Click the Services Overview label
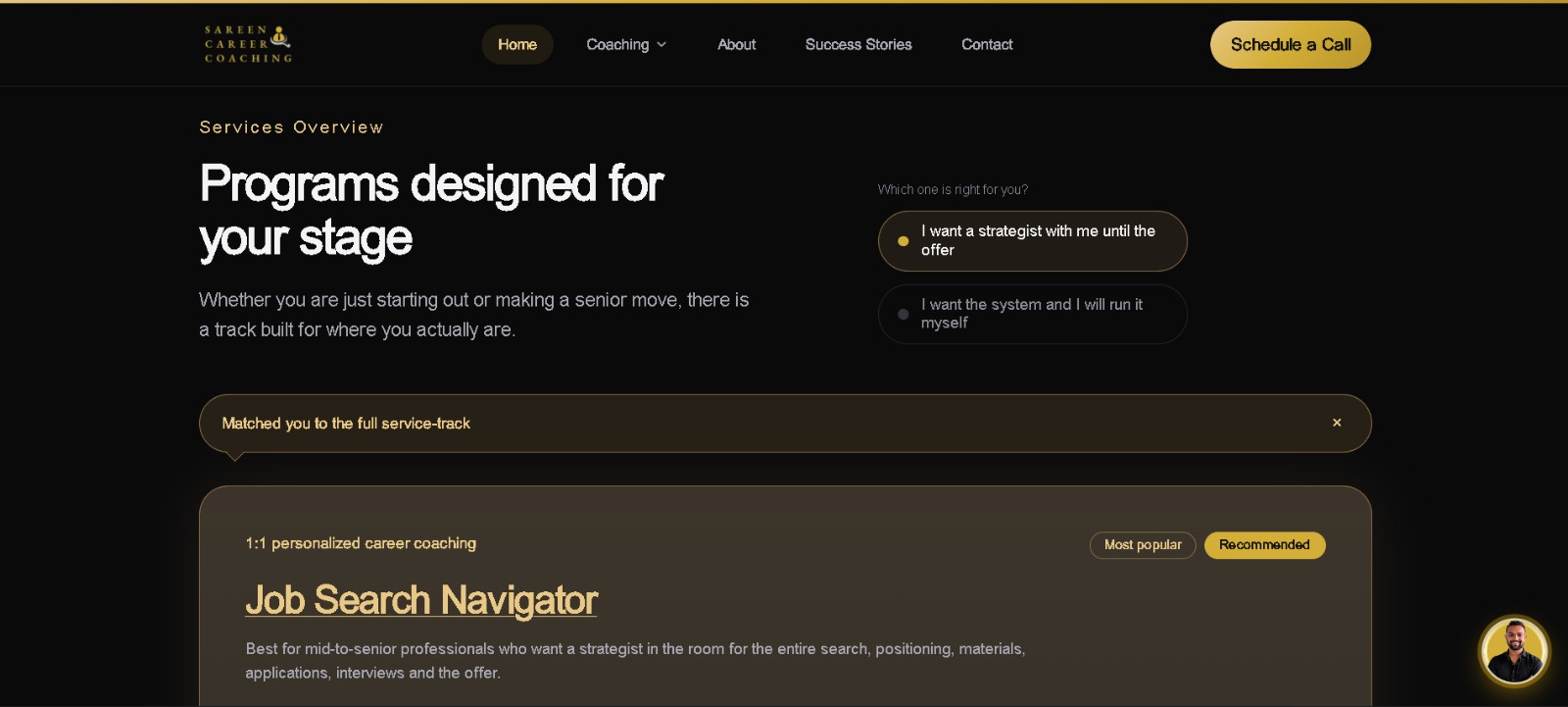The image size is (1568, 707). [291, 127]
